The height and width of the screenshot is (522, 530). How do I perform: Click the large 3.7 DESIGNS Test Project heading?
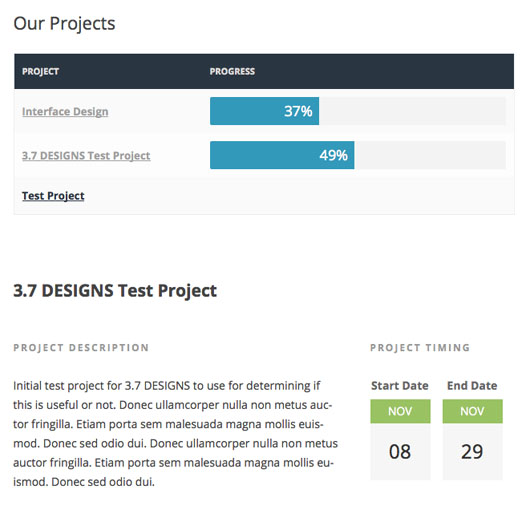tap(115, 291)
